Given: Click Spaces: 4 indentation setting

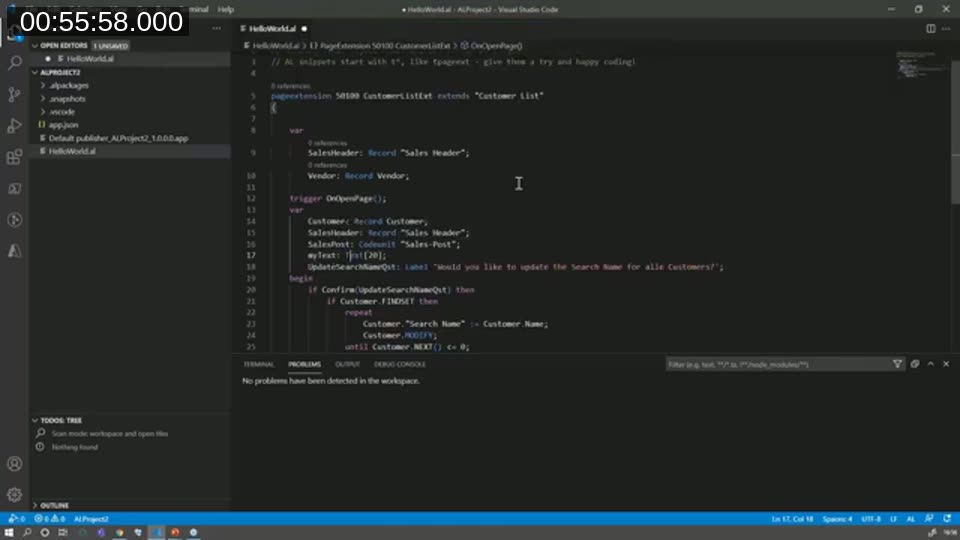Looking at the screenshot, I should tap(837, 519).
